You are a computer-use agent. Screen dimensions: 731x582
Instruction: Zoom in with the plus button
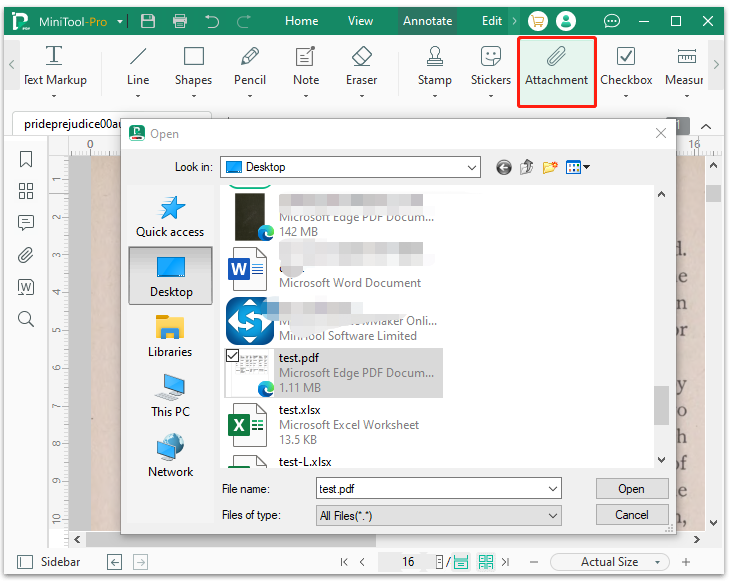pos(686,562)
